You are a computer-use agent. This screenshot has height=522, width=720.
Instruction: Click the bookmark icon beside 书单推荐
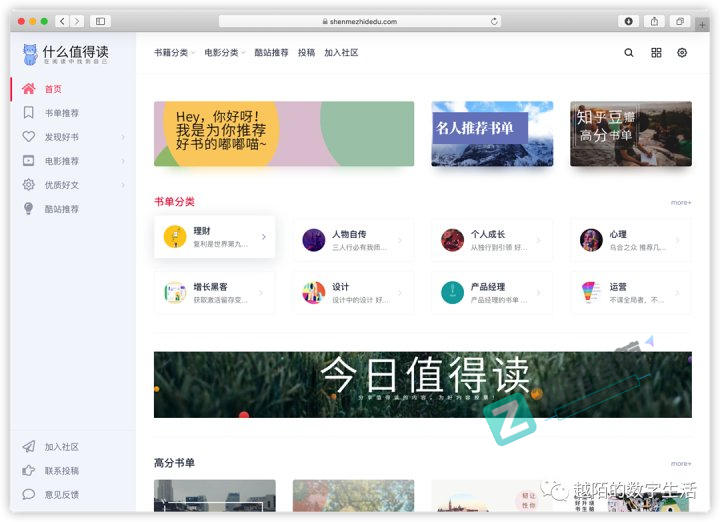[28, 112]
